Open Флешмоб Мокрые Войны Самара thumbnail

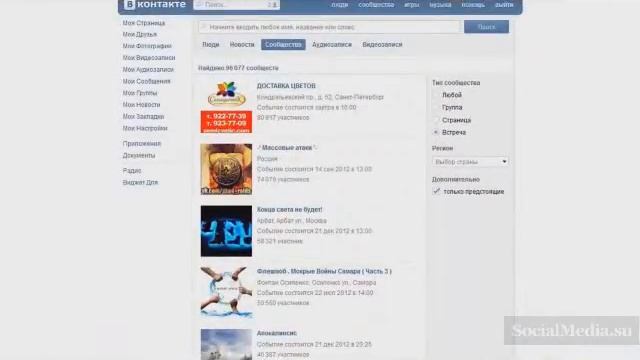[226, 293]
